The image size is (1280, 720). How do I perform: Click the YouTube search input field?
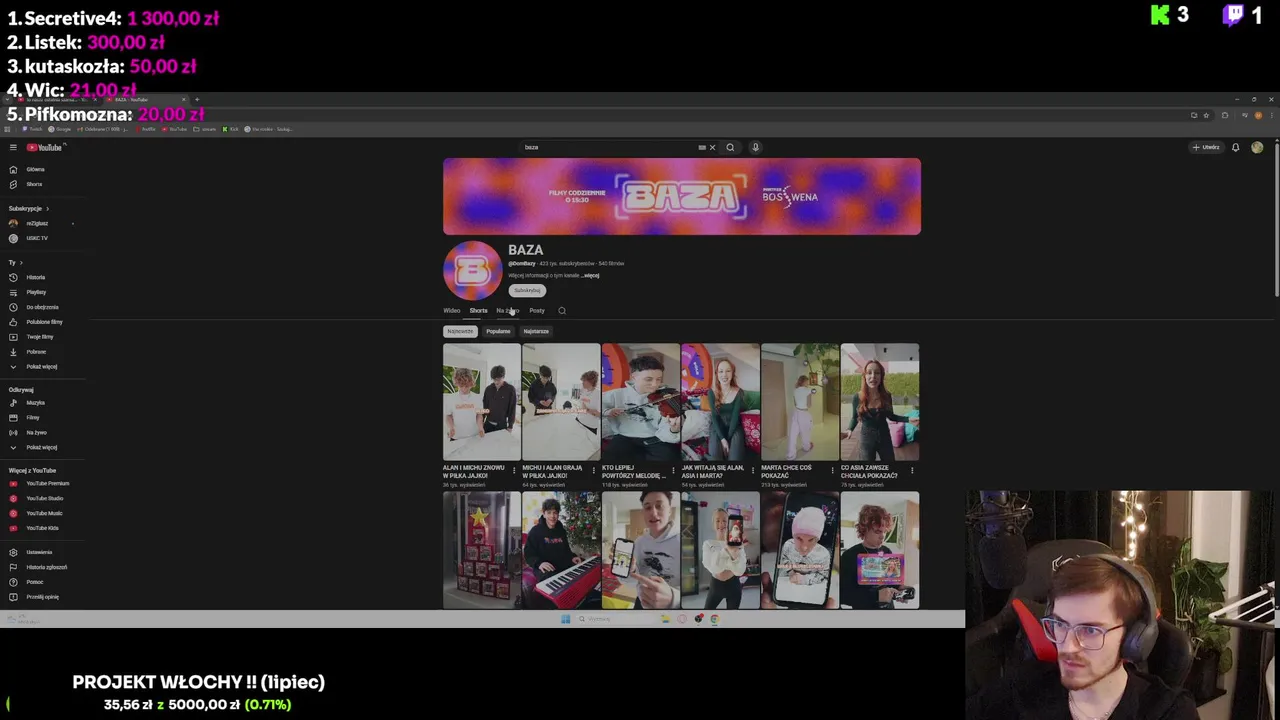pos(610,147)
